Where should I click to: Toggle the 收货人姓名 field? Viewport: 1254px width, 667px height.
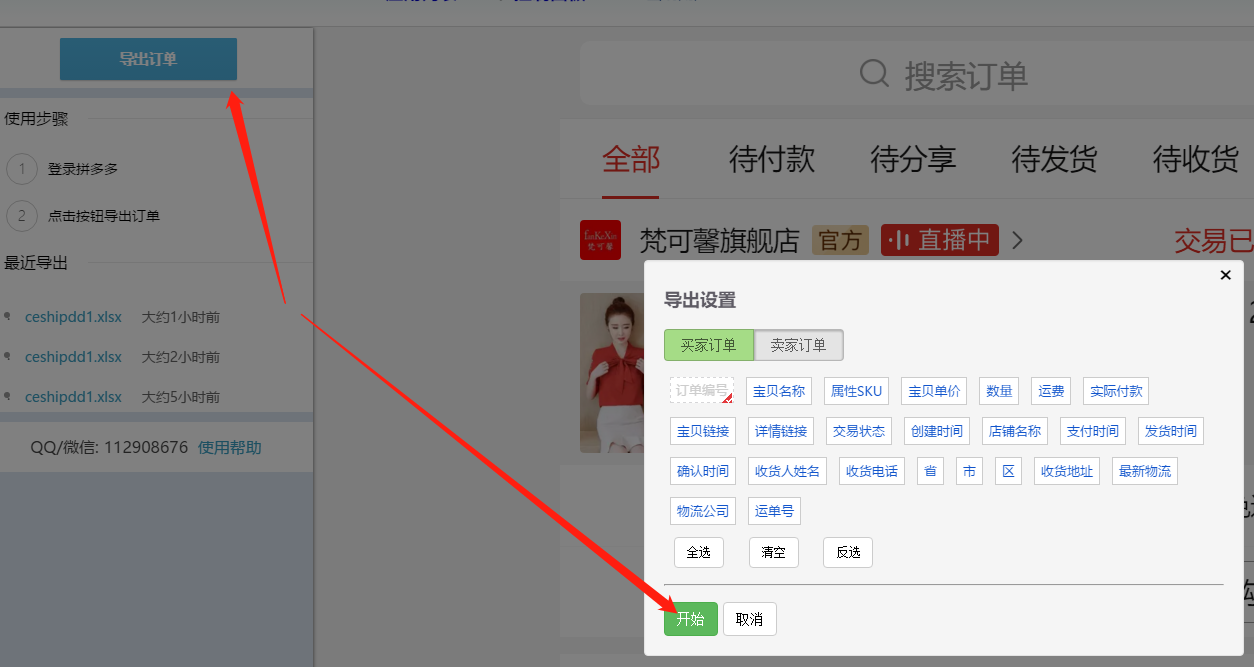click(x=788, y=471)
